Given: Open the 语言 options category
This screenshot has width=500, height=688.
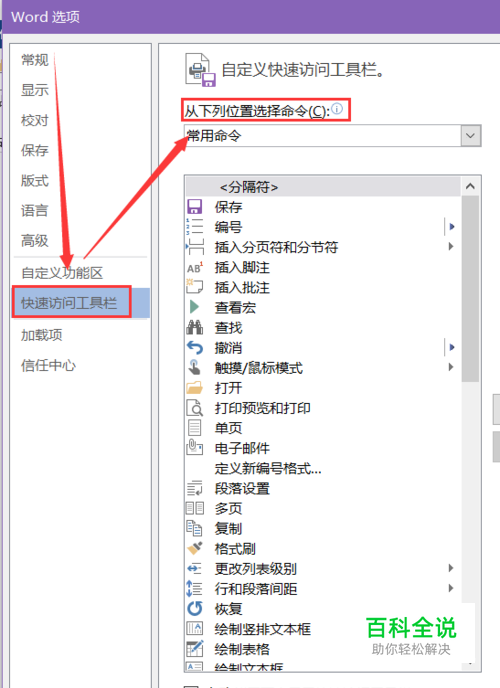Looking at the screenshot, I should pos(35,211).
